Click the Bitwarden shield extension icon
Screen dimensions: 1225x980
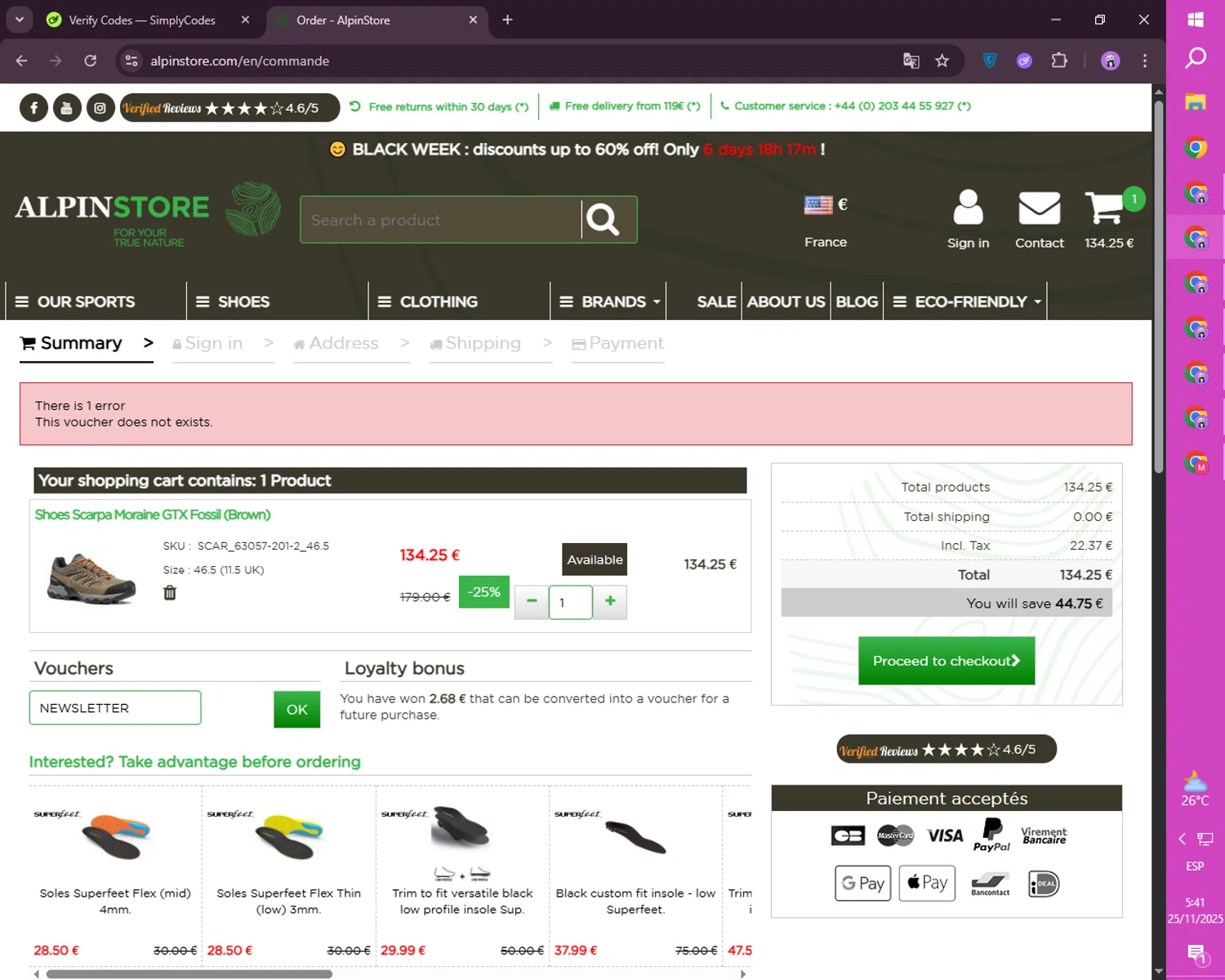990,60
